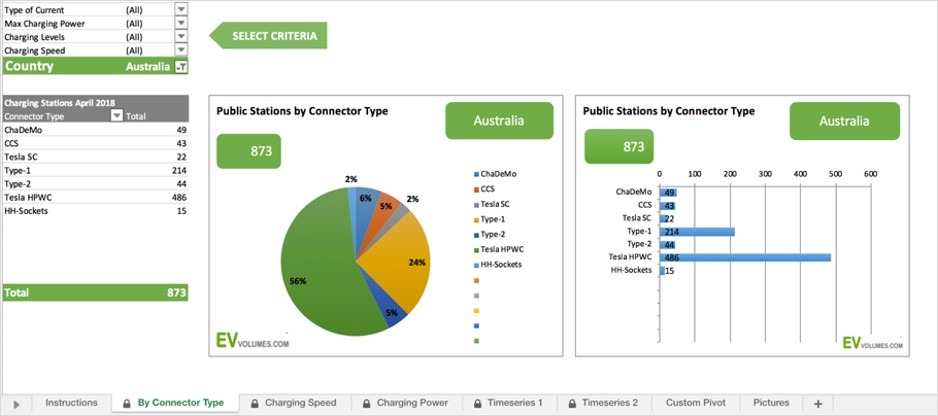Open the Custom Pivot sheet tab
Image resolution: width=938 pixels, height=416 pixels.
(x=695, y=403)
